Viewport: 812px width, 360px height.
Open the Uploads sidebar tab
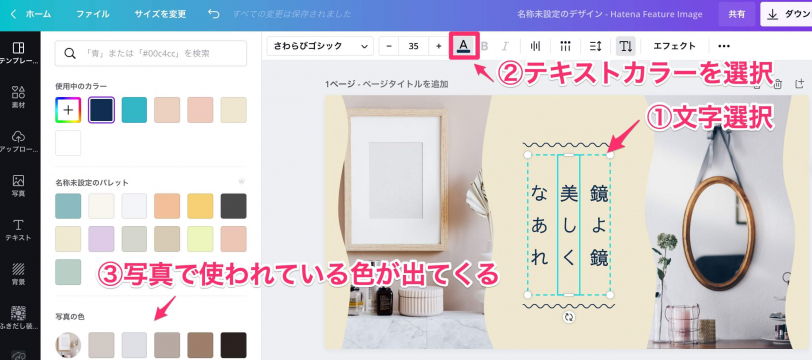coord(19,142)
